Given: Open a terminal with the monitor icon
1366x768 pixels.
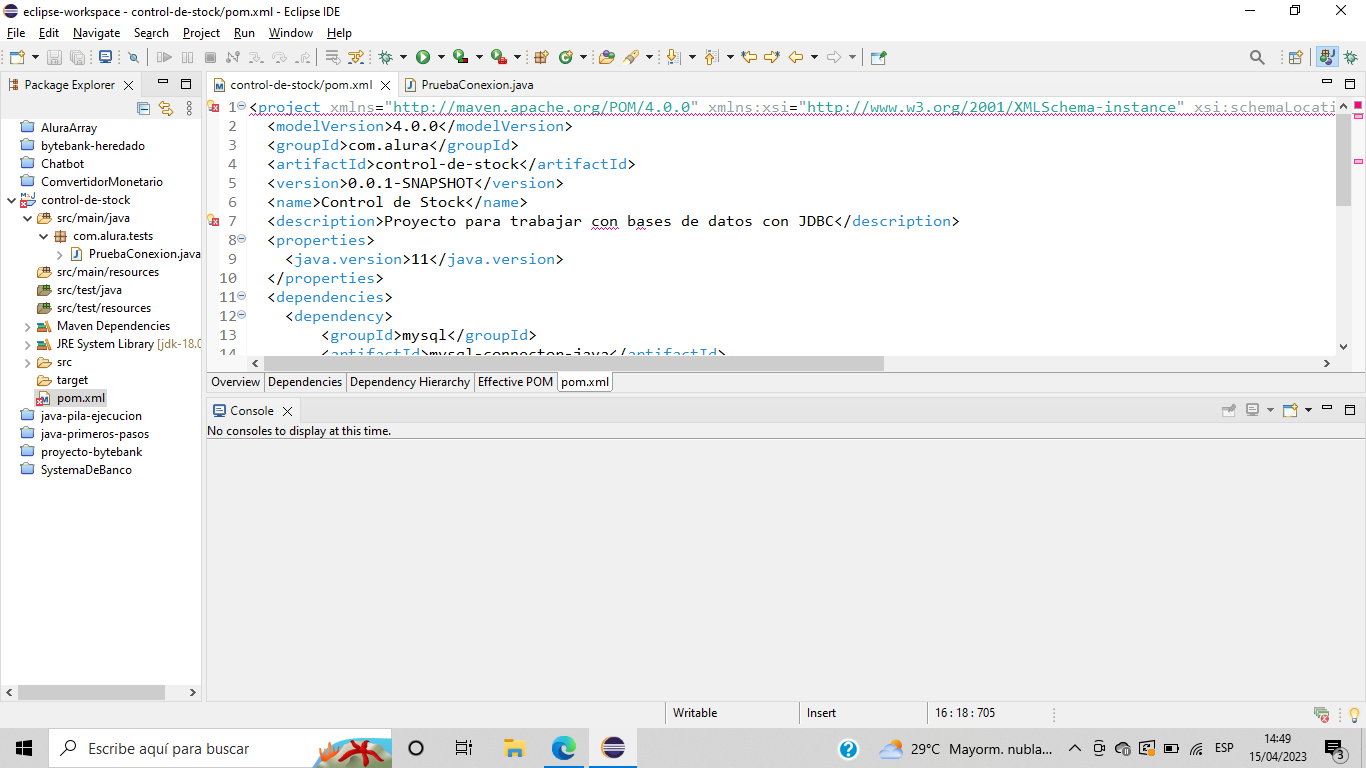Looking at the screenshot, I should [x=105, y=58].
